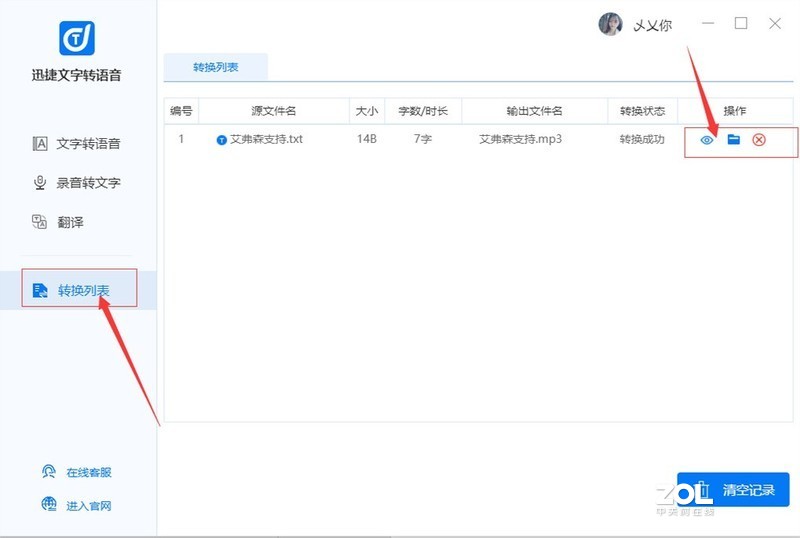Delete the 艾弗森支持 record with red X
The height and width of the screenshot is (538, 800).
(x=759, y=140)
